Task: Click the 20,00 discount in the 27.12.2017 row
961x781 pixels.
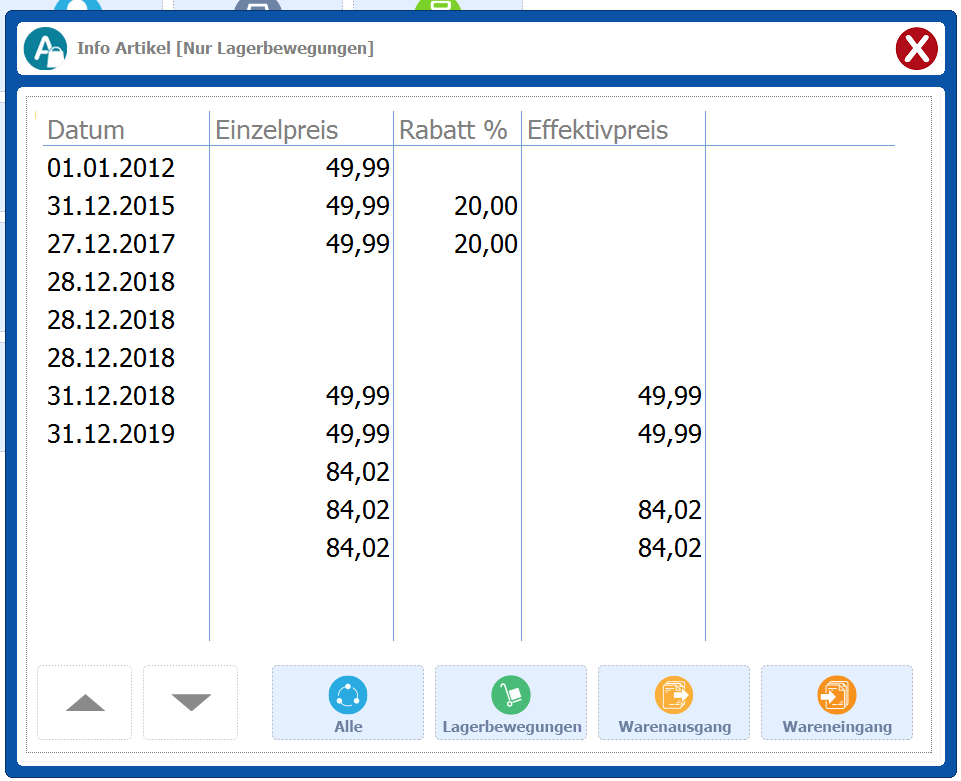Action: [x=486, y=244]
